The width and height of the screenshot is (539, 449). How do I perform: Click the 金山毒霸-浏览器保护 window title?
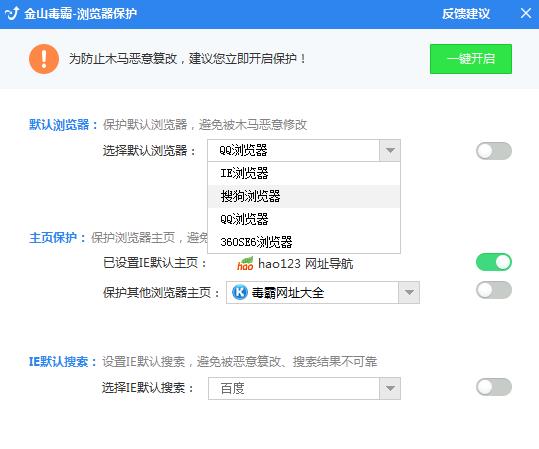pyautogui.click(x=80, y=14)
